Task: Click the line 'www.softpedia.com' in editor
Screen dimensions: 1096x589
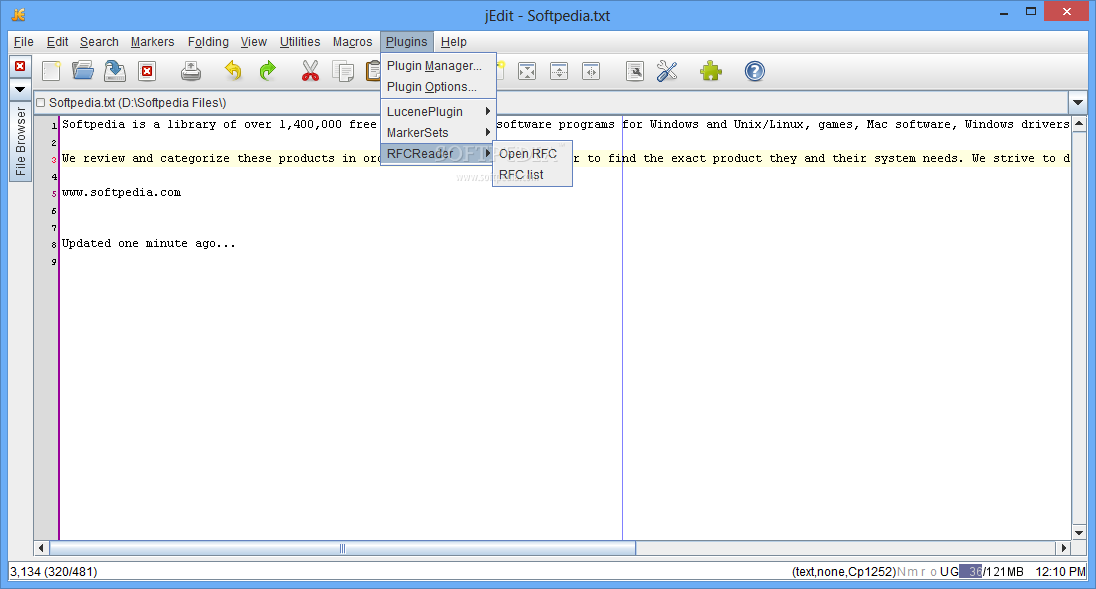Action: point(122,193)
